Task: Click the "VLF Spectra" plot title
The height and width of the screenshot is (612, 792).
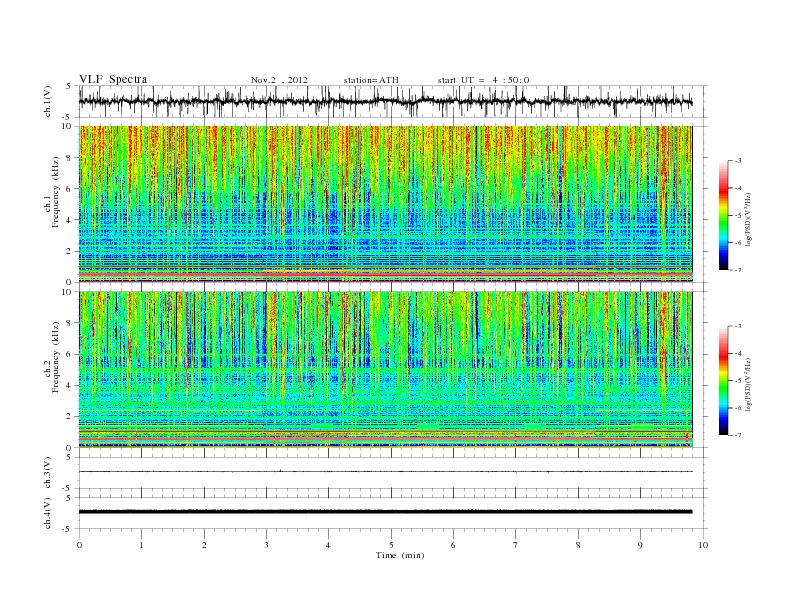Action: click(x=113, y=79)
